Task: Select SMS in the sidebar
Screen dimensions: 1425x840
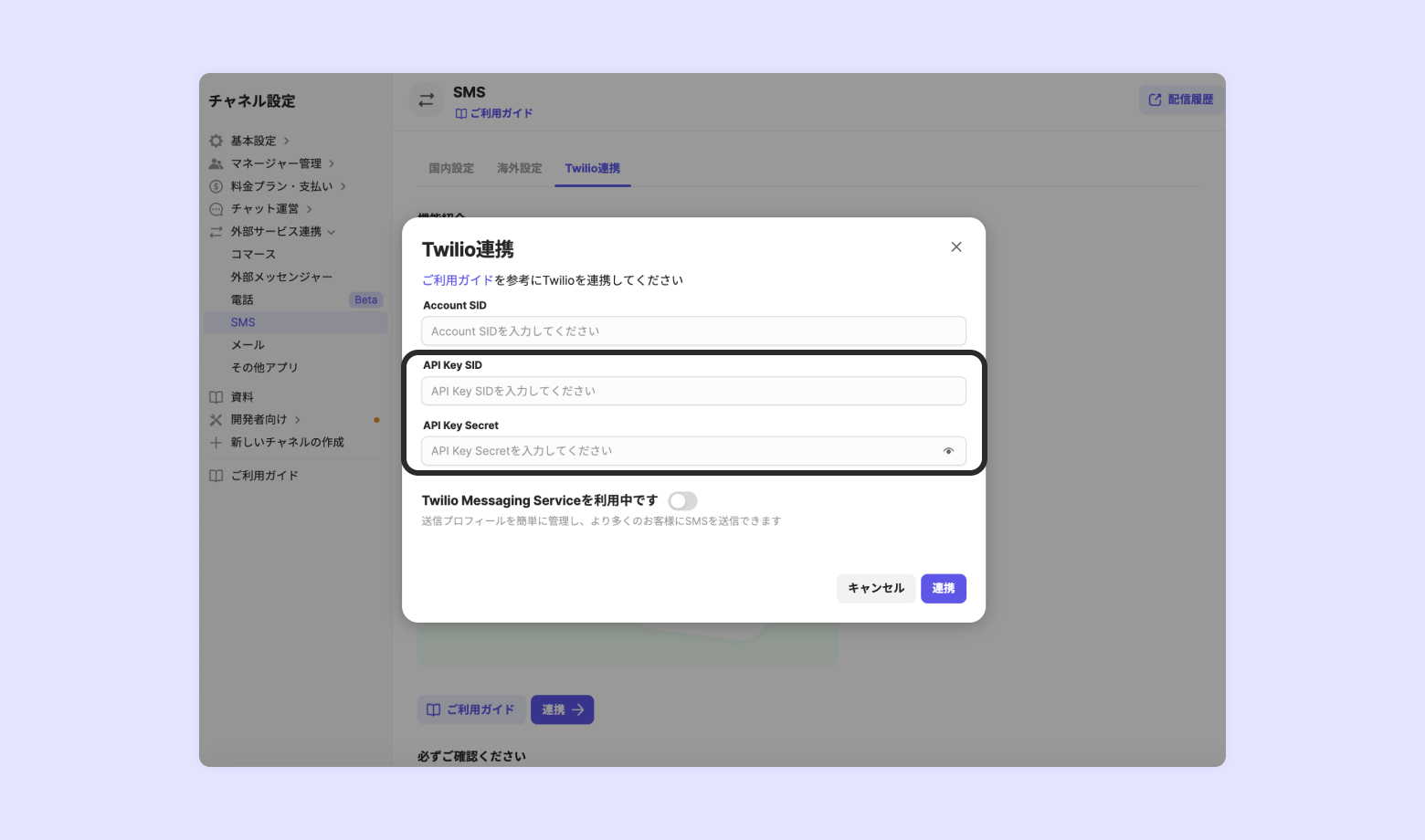Action: click(295, 322)
